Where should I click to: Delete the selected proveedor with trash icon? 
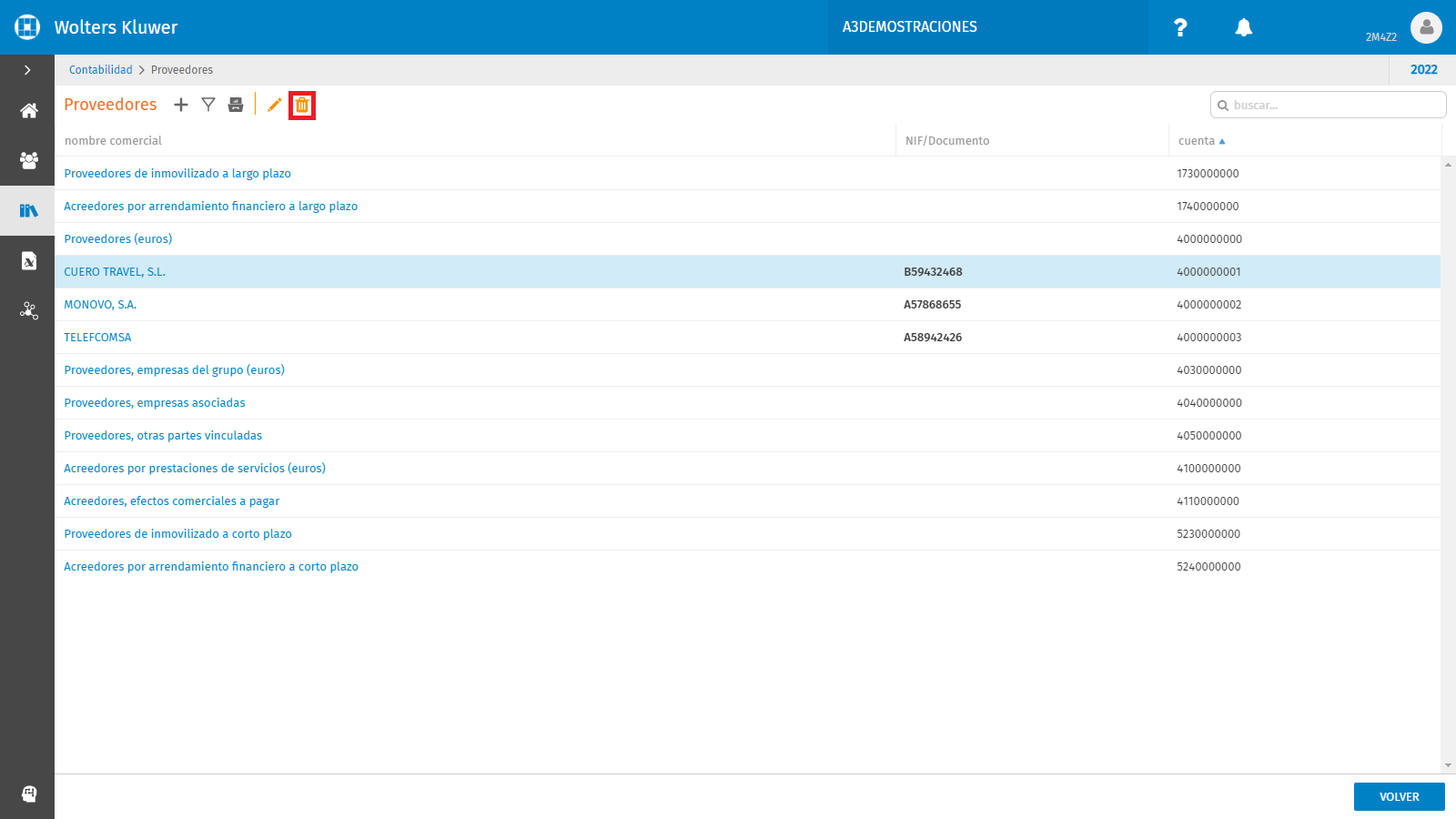302,106
